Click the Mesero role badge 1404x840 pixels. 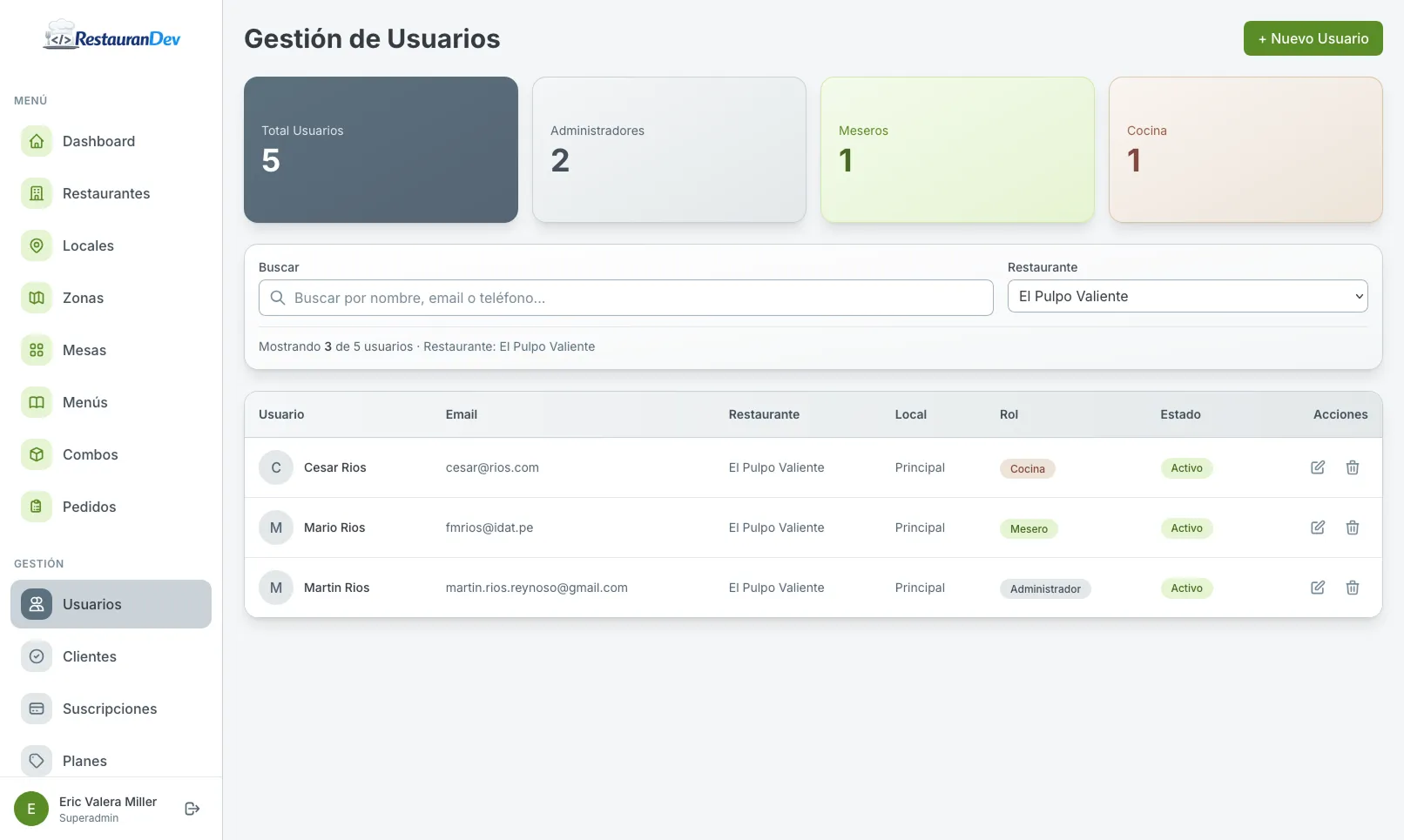point(1029,528)
